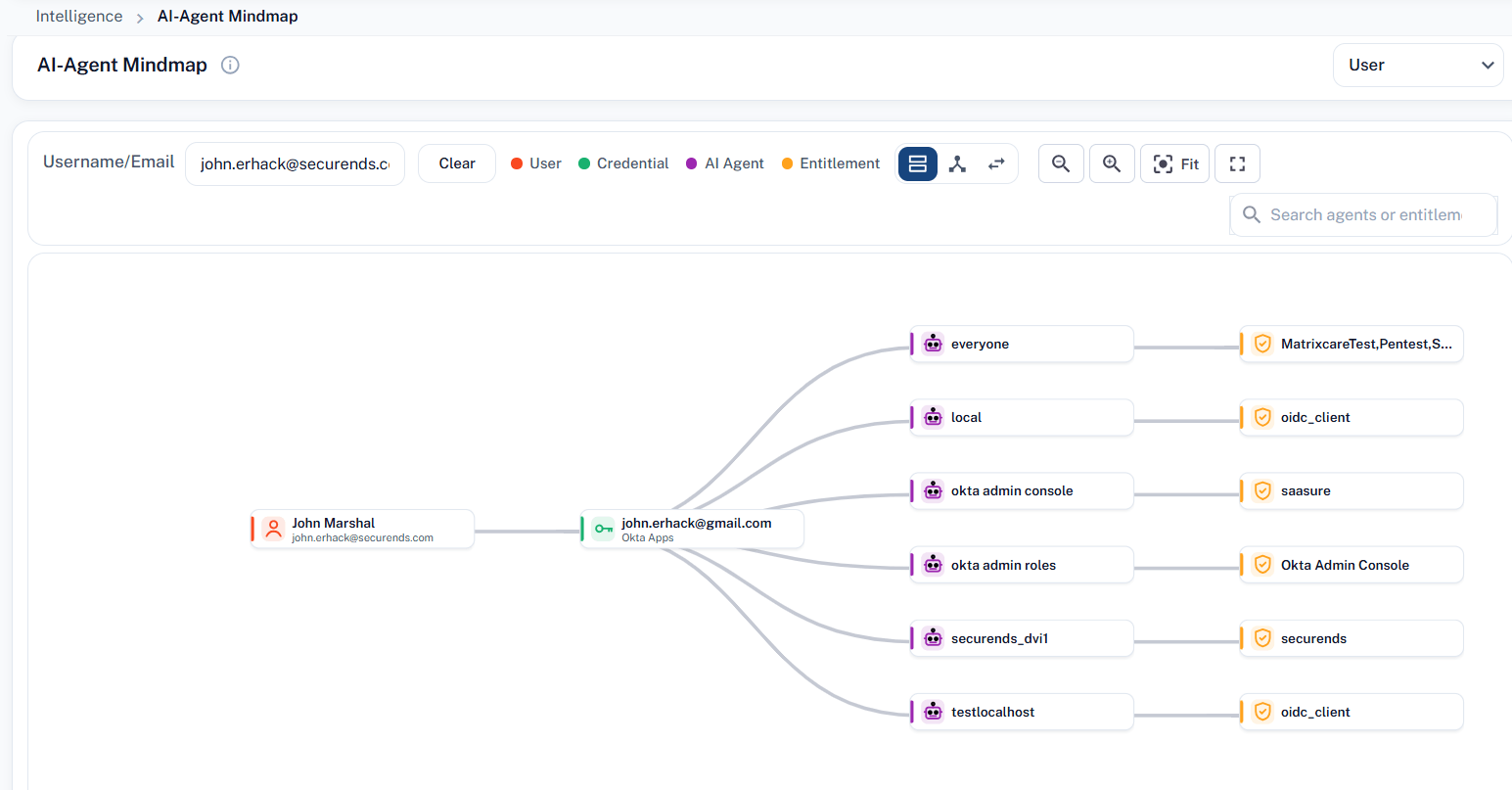Click the robot icon on testlocalhost node
This screenshot has width=1512, height=790.
[933, 712]
